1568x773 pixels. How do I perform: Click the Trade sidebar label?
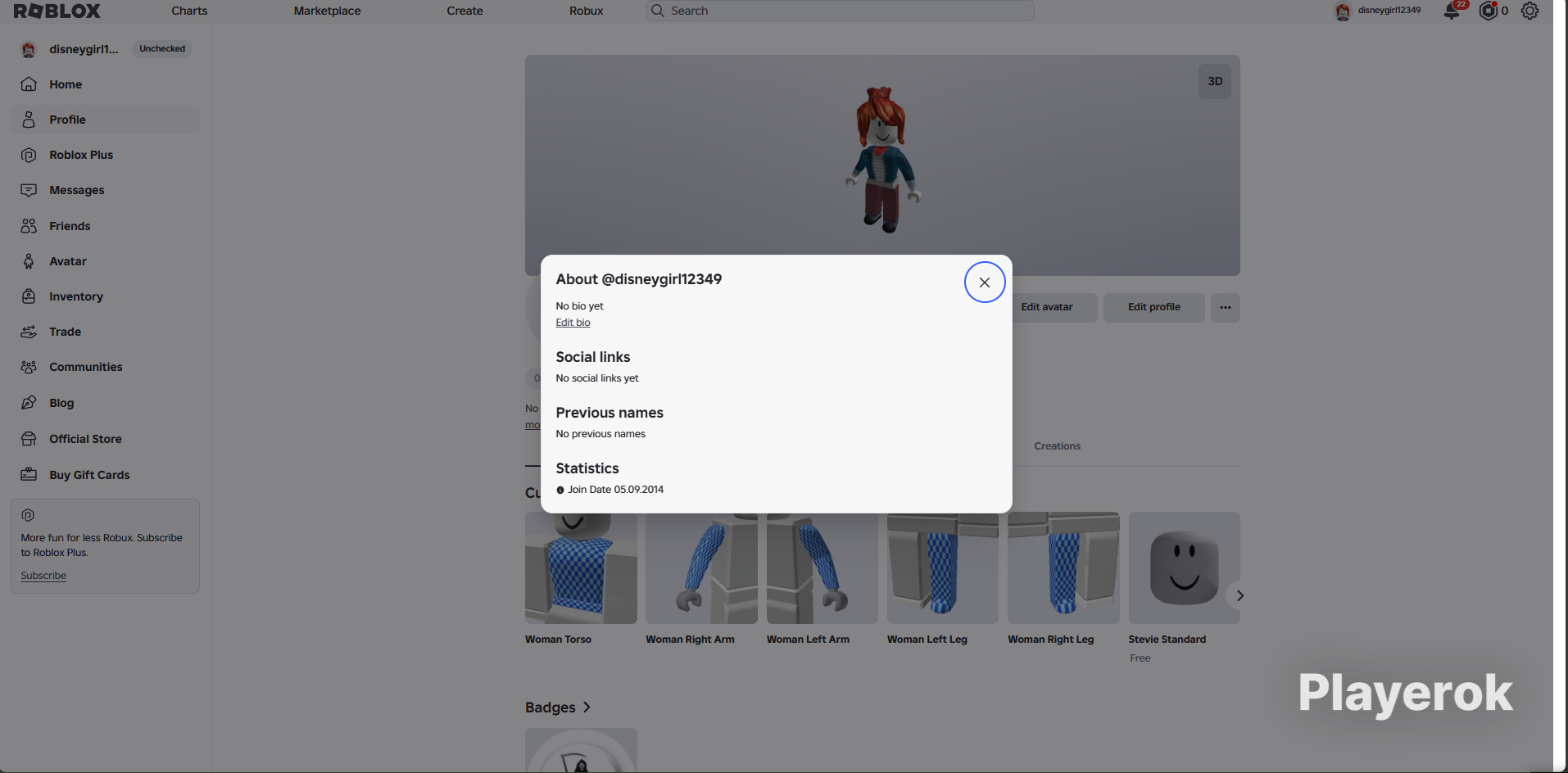coord(65,332)
